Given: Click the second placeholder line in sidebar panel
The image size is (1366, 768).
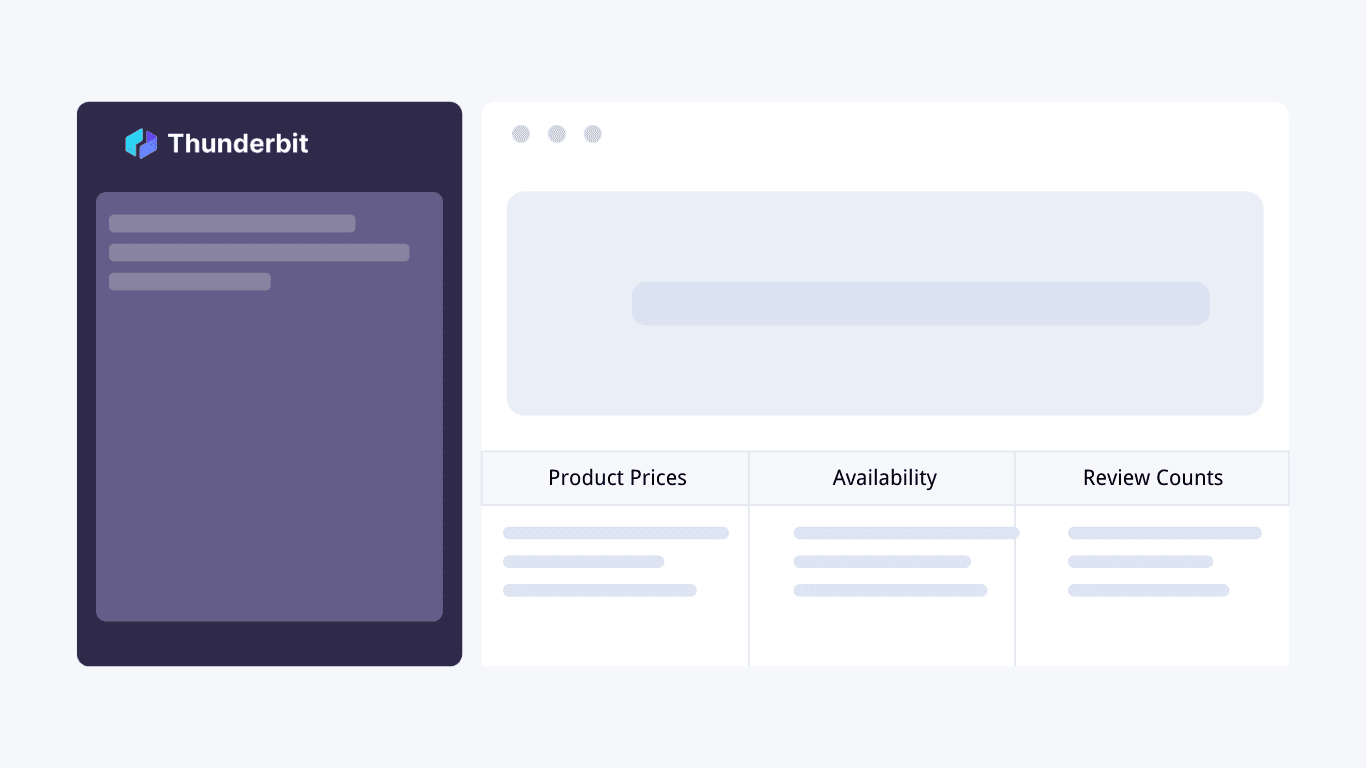Looking at the screenshot, I should 259,252.
